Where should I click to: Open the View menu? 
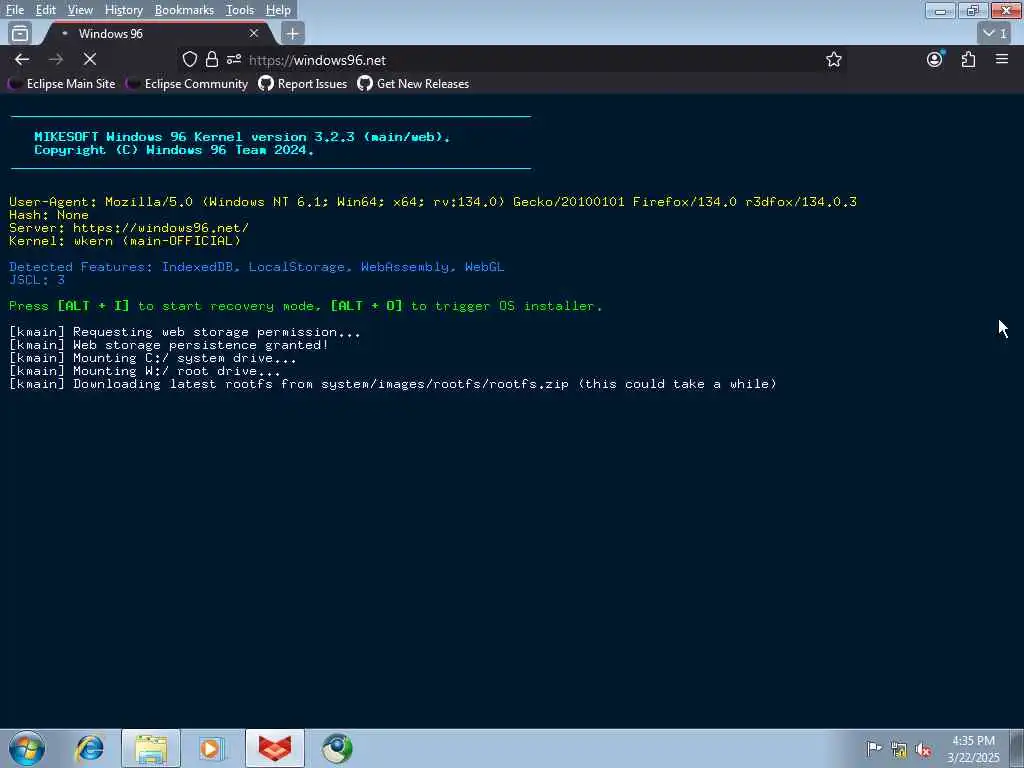pos(80,10)
